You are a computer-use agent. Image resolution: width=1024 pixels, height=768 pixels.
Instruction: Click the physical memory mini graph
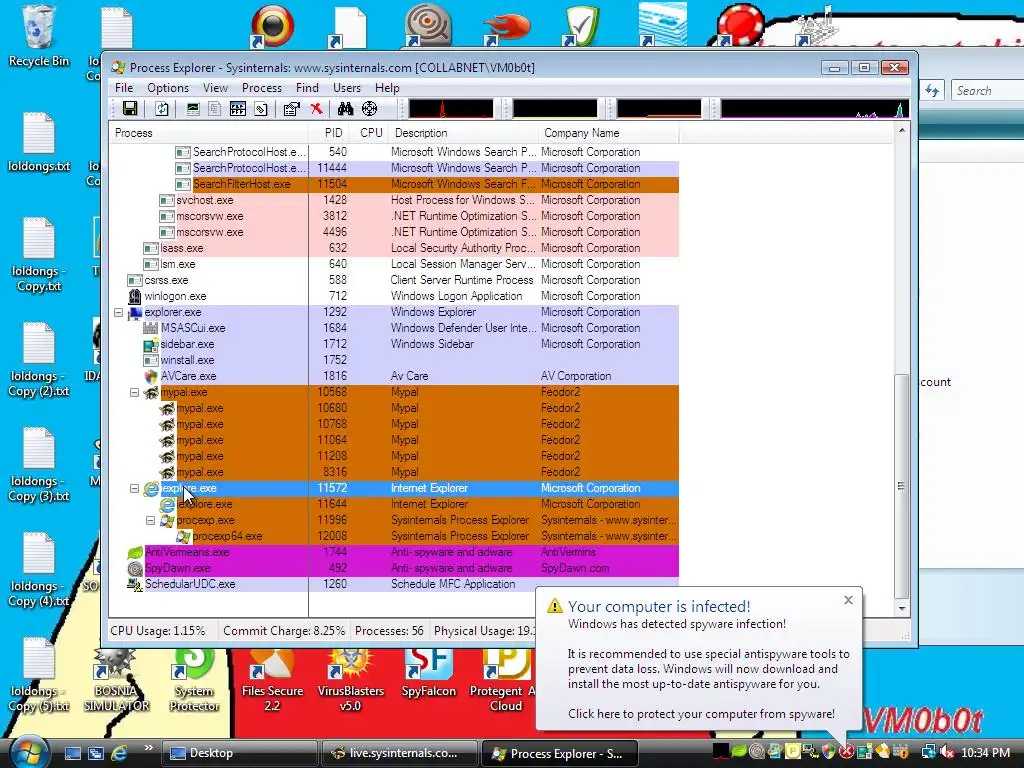[659, 109]
